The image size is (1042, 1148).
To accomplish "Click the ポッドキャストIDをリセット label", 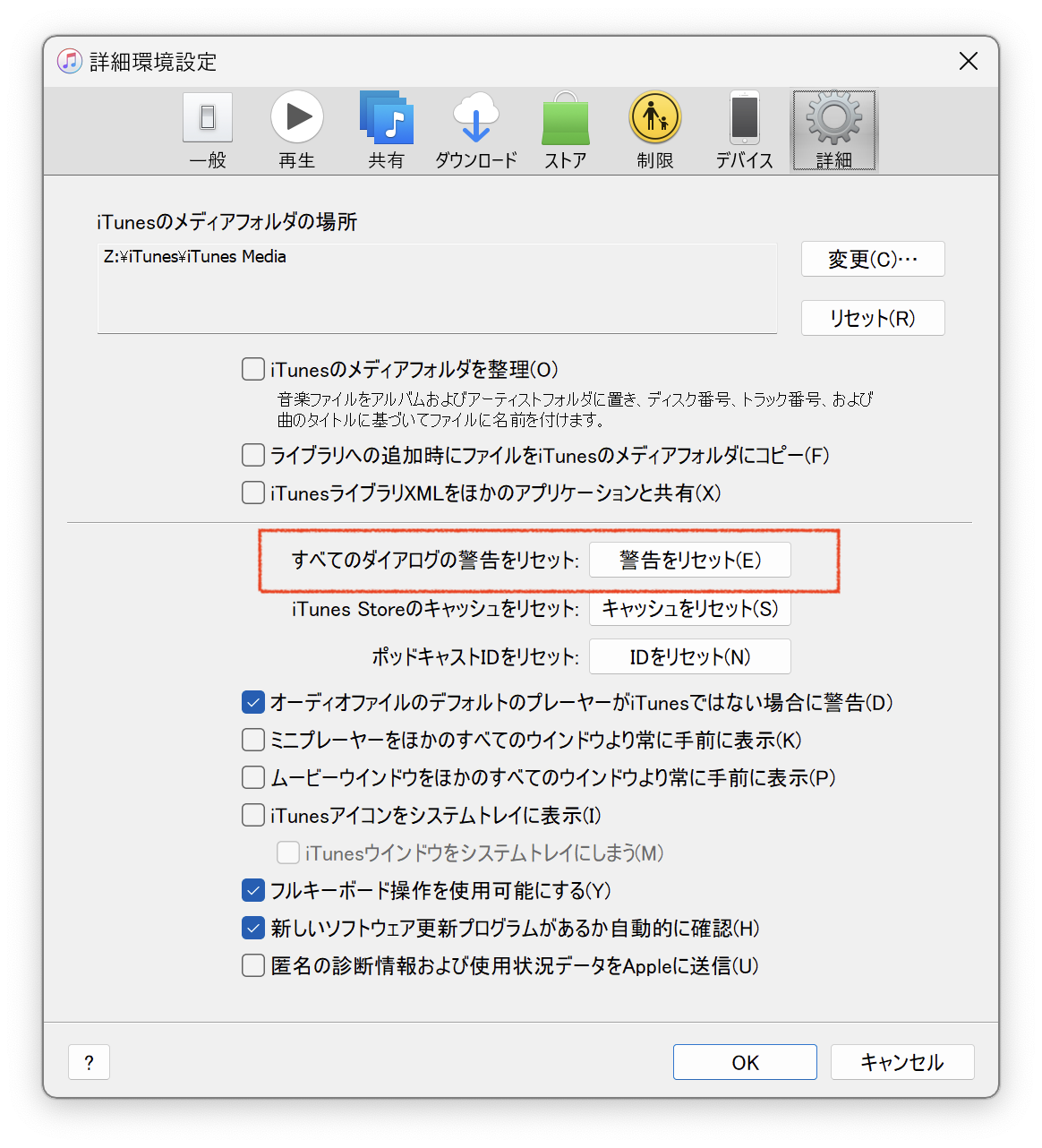I will [x=476, y=656].
